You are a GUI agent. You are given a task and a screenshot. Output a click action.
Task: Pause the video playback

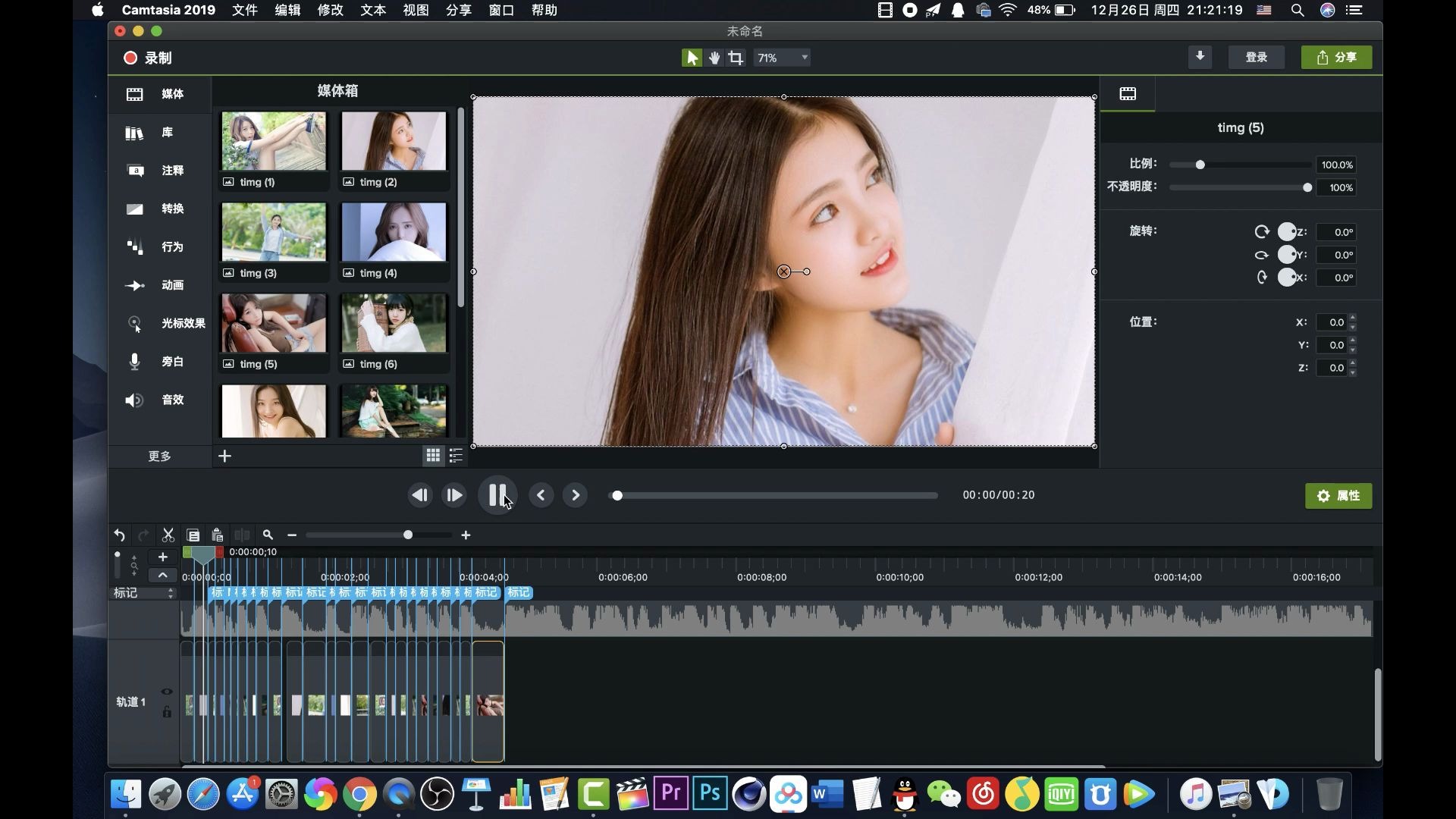click(x=497, y=495)
